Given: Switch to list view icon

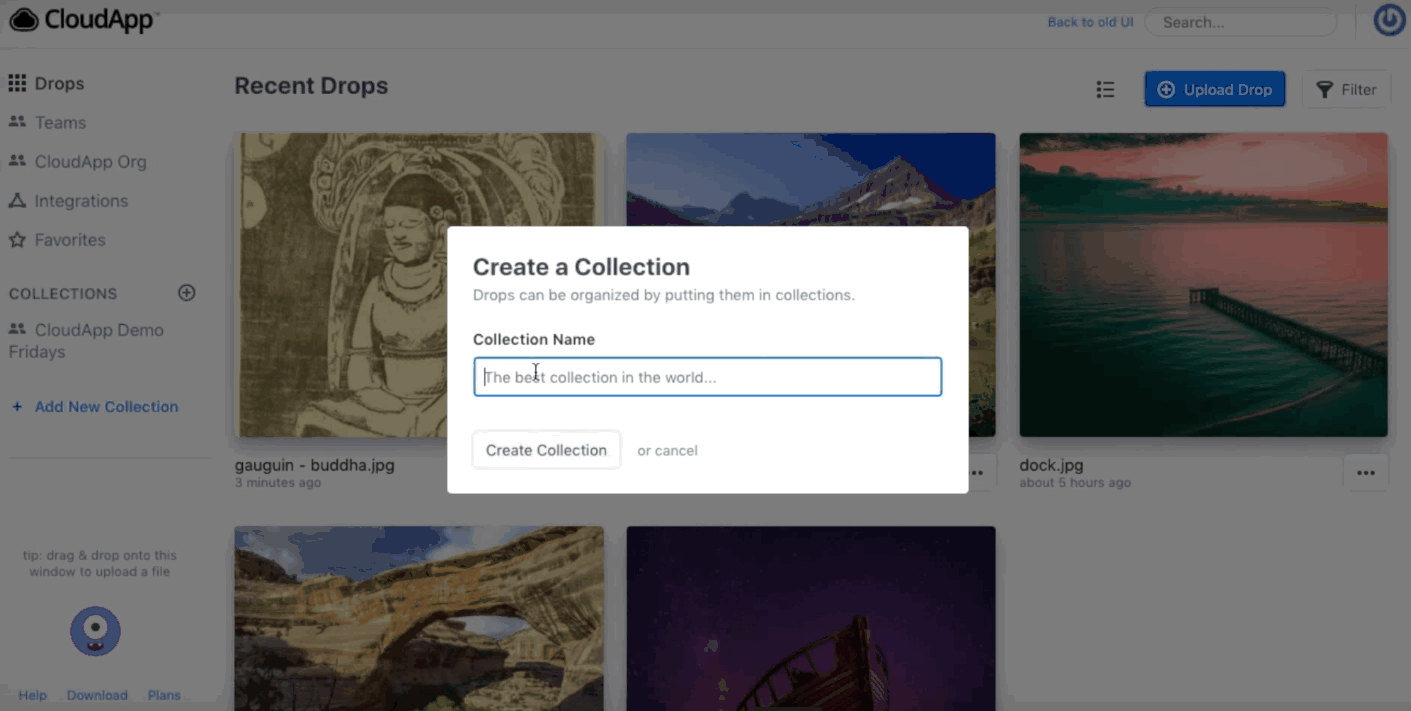Looking at the screenshot, I should 1105,90.
